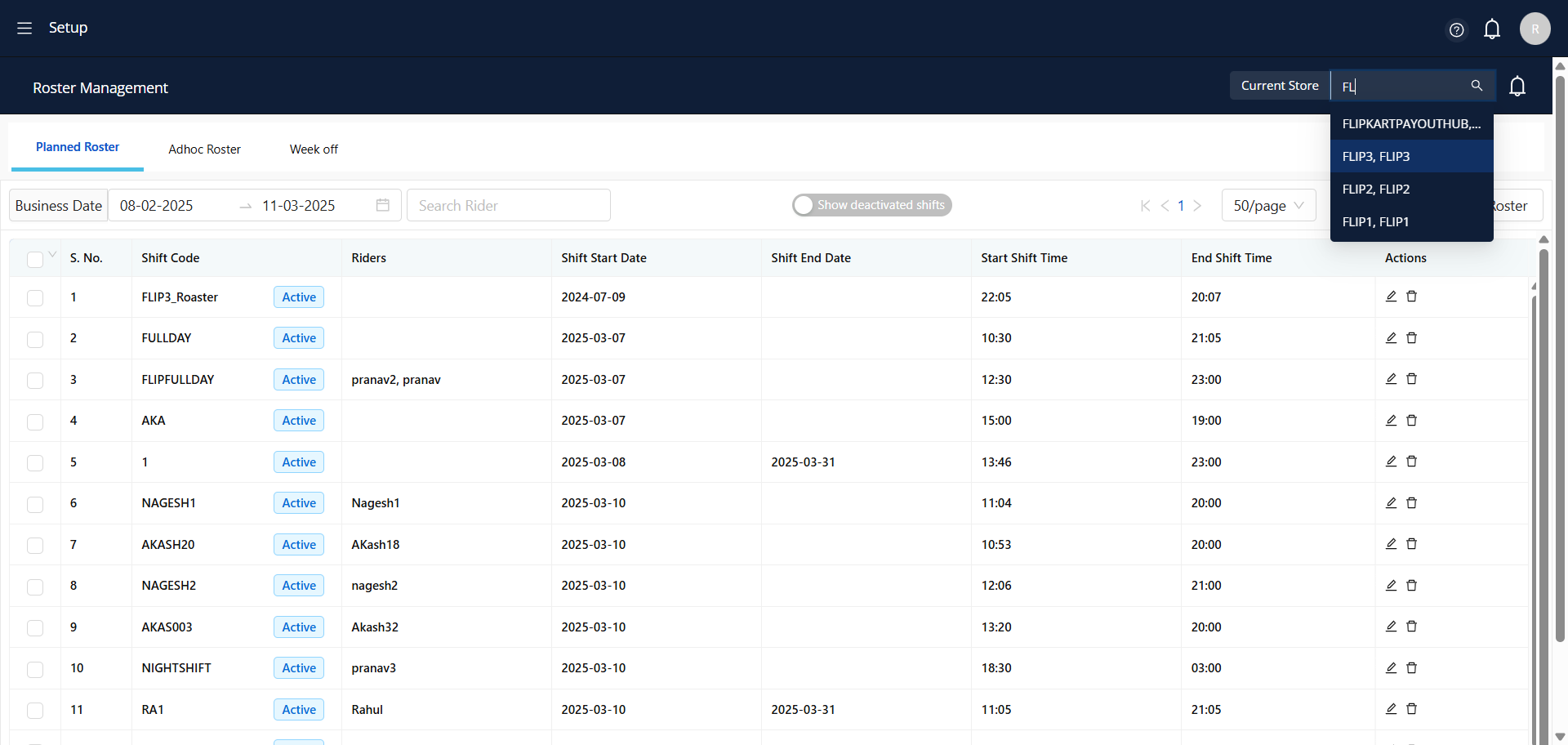Select the FULLDAY row checkbox

pyautogui.click(x=34, y=339)
